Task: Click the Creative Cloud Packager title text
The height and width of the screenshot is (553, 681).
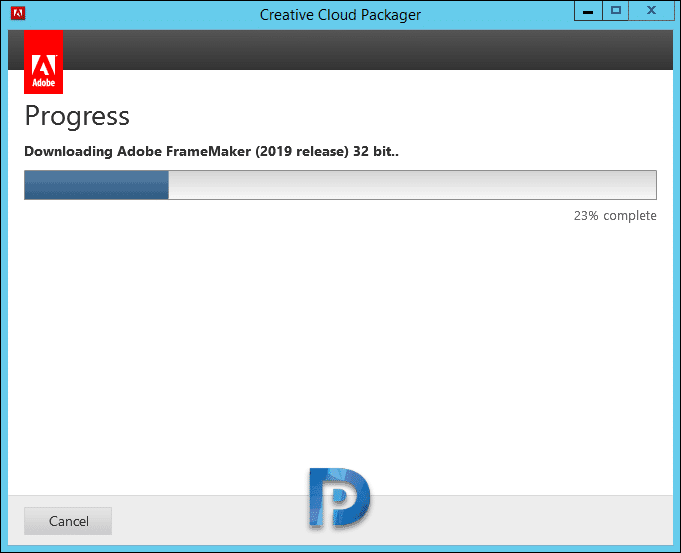Action: point(340,15)
